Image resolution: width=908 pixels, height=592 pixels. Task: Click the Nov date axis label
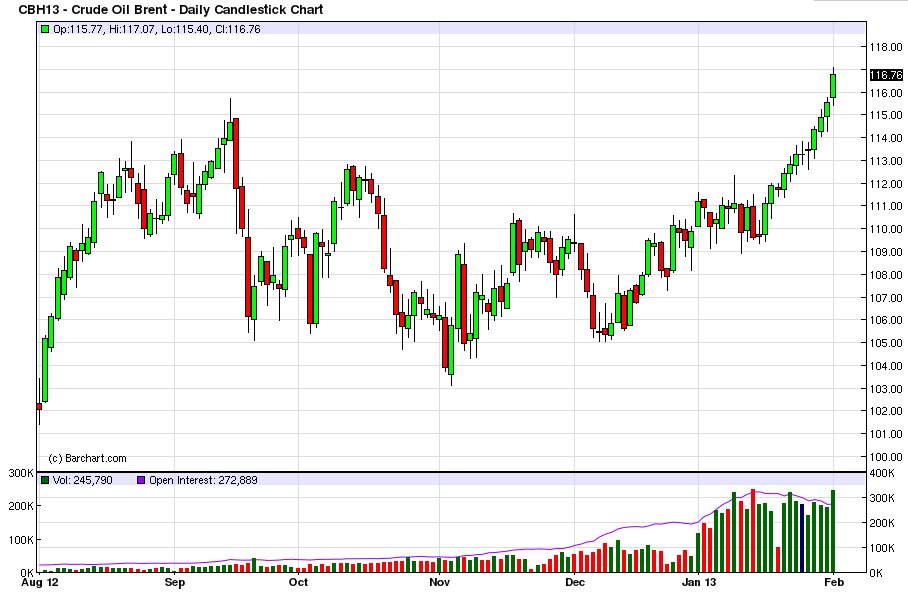[x=440, y=582]
